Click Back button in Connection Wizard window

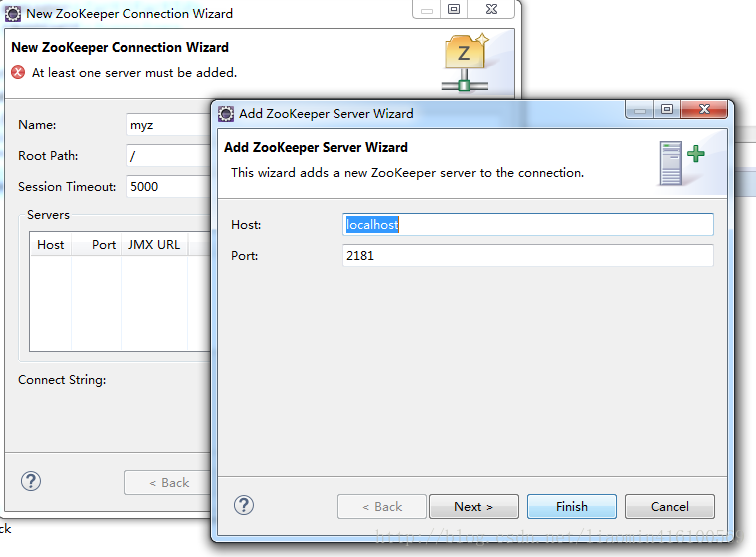pyautogui.click(x=168, y=482)
